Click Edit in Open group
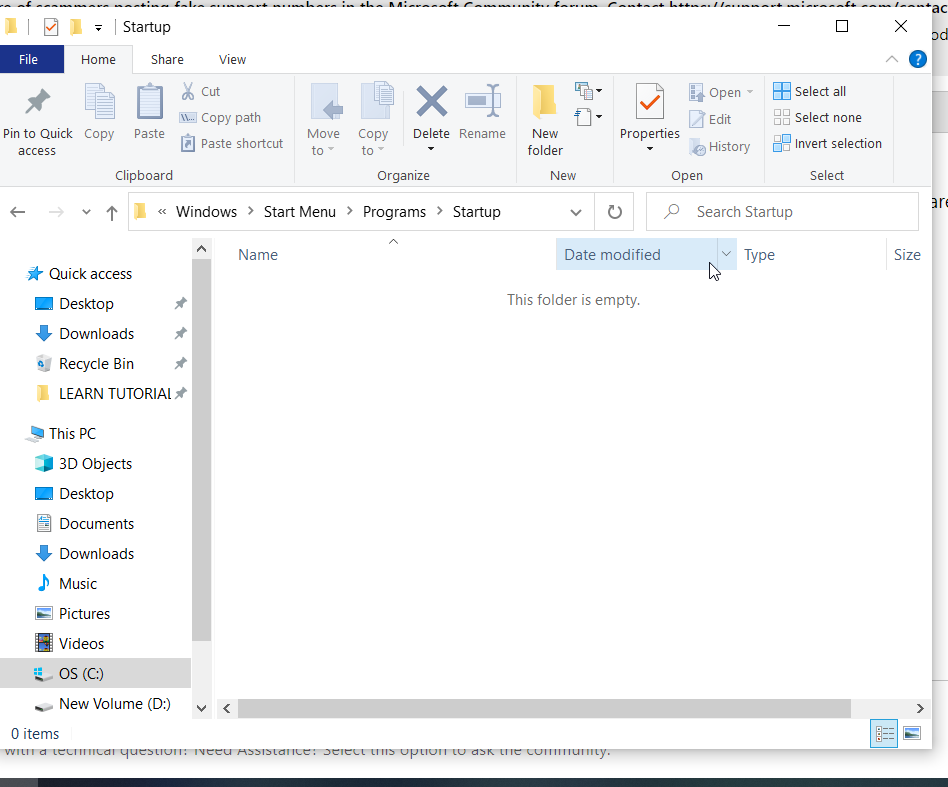948x787 pixels. [711, 119]
